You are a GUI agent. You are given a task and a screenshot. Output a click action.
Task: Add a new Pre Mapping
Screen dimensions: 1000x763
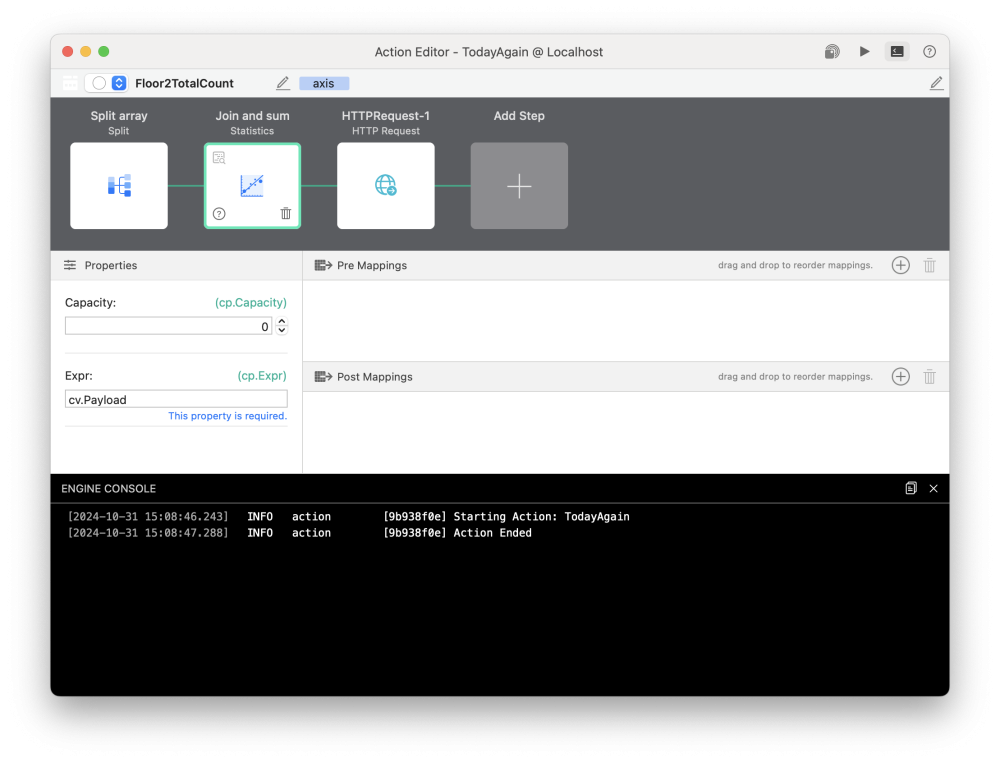coord(901,265)
